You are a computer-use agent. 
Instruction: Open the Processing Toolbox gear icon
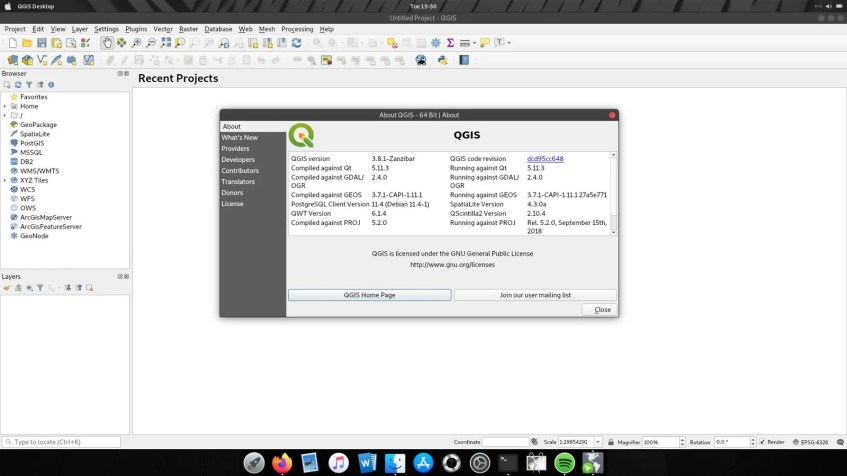[435, 43]
